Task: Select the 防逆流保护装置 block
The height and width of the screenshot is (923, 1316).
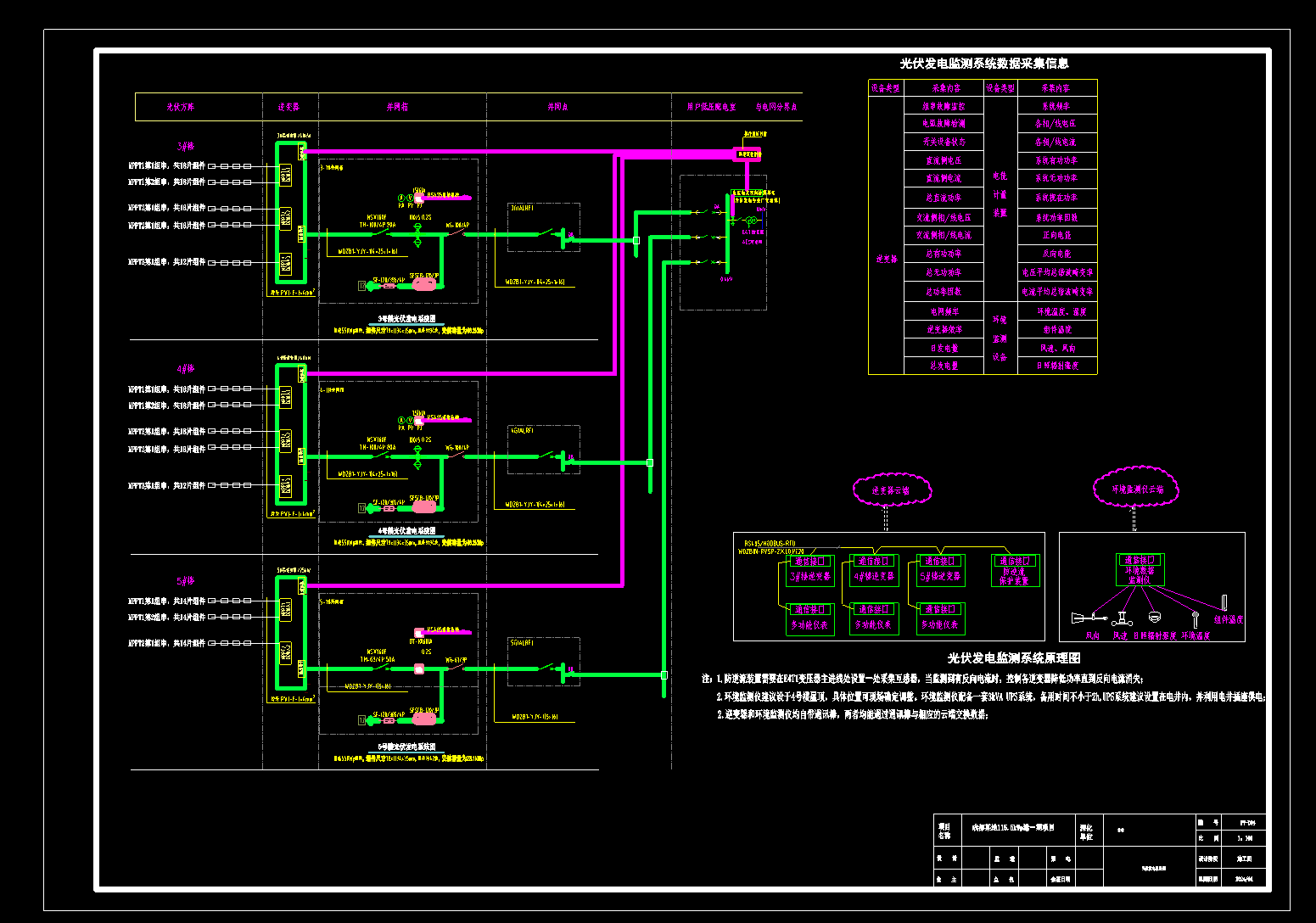Action: click(x=1015, y=570)
